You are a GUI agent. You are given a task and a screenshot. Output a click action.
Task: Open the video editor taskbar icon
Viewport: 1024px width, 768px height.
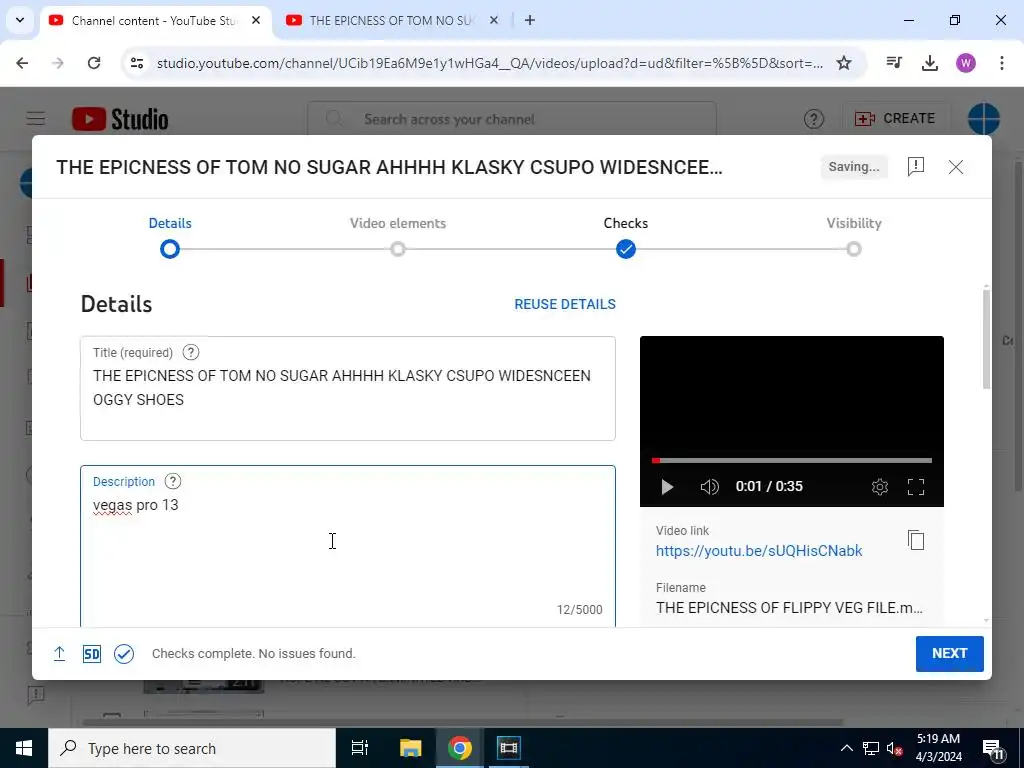508,748
